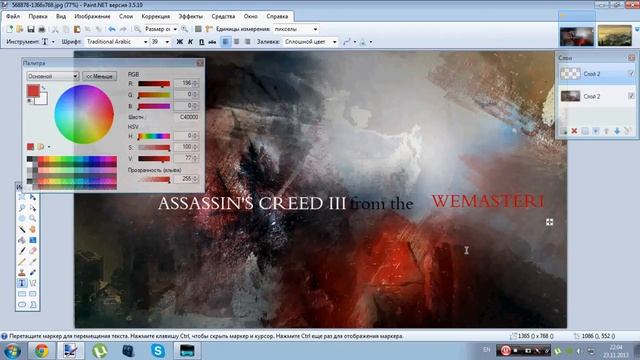Open the Справка menu
This screenshot has height=360, width=640.
click(277, 16)
